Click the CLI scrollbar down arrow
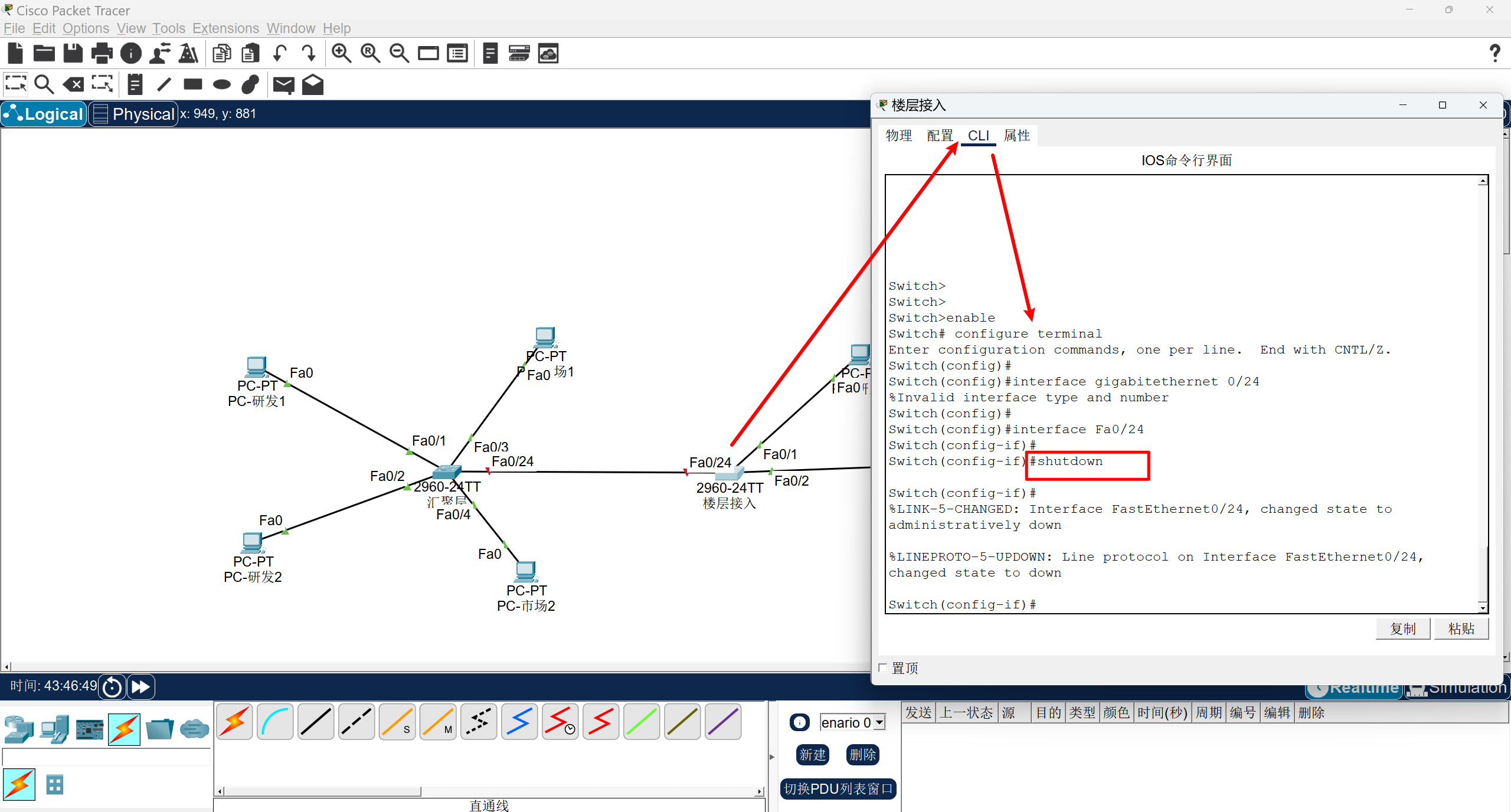 [1482, 607]
